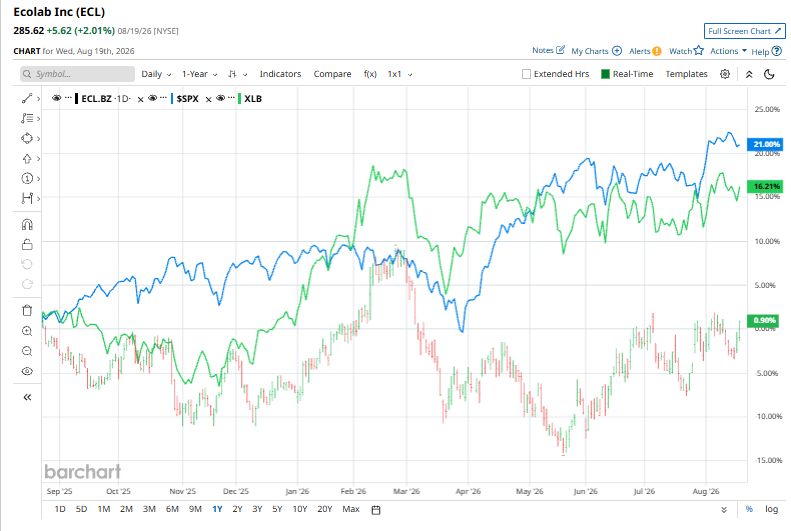Open the Actions dropdown
This screenshot has width=791, height=531.
click(x=728, y=51)
